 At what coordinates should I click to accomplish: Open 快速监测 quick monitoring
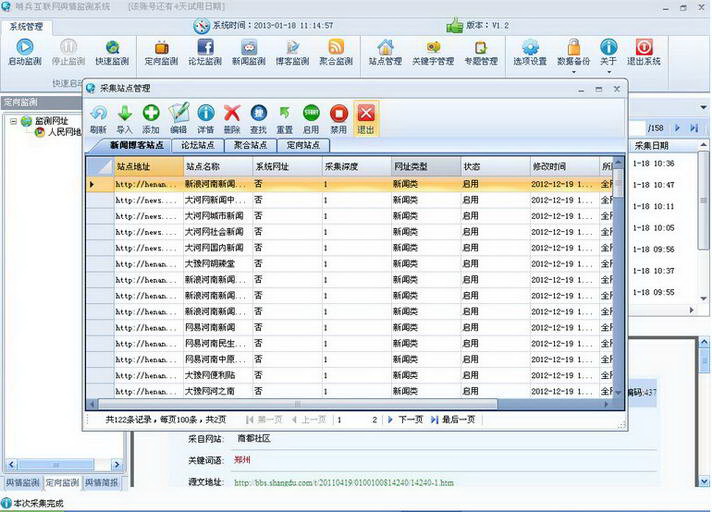(x=112, y=52)
